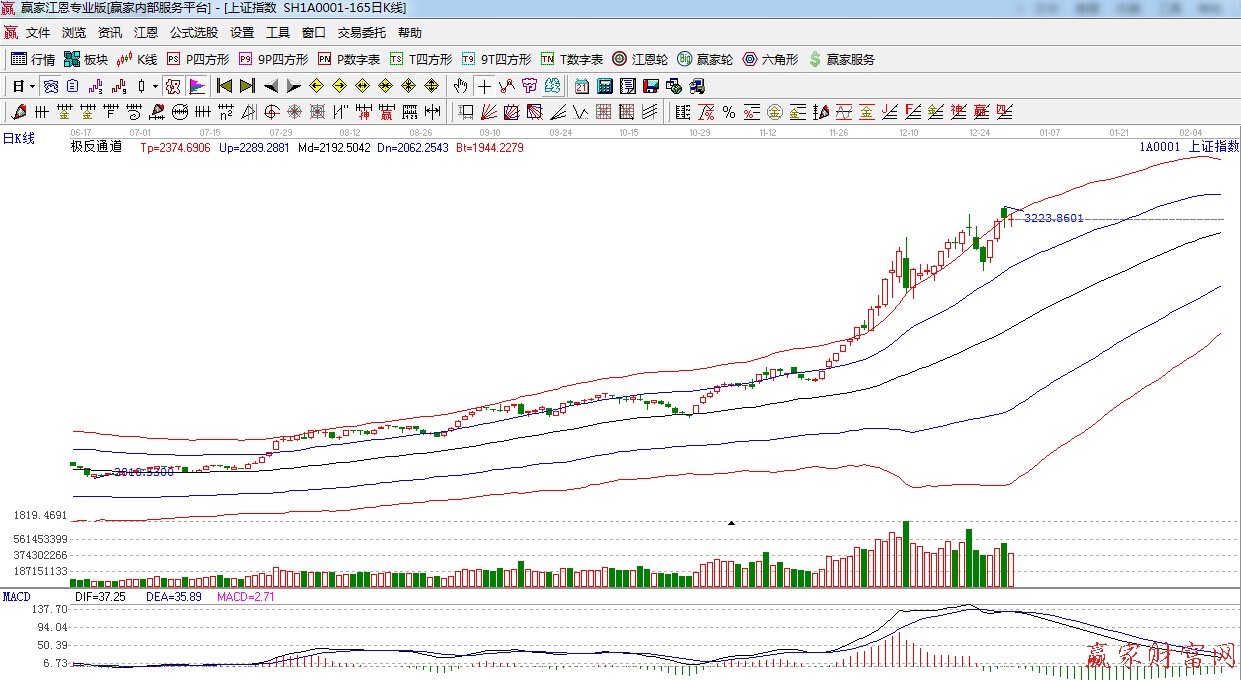
Task: Click the red floppy disk save icon
Action: point(651,86)
